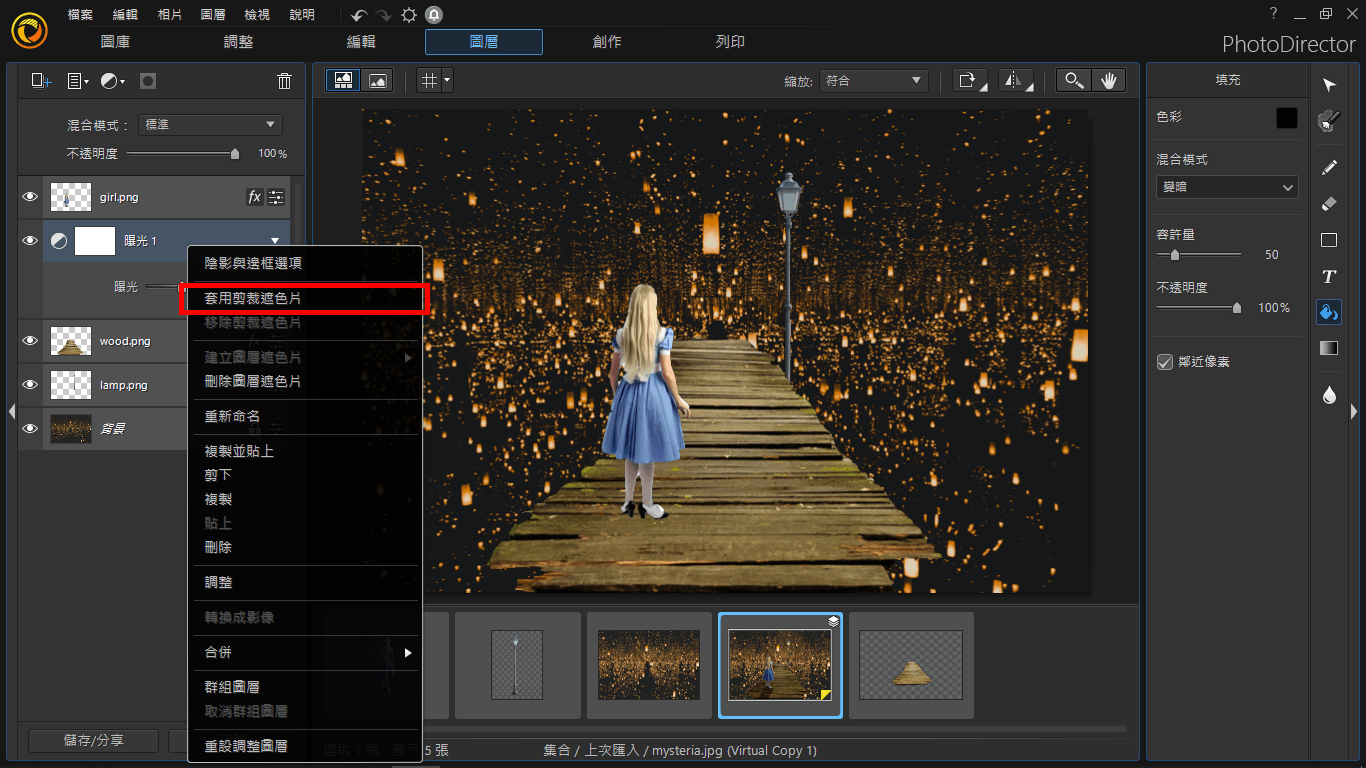1366x768 pixels.
Task: Click the new layer icon
Action: coord(41,81)
